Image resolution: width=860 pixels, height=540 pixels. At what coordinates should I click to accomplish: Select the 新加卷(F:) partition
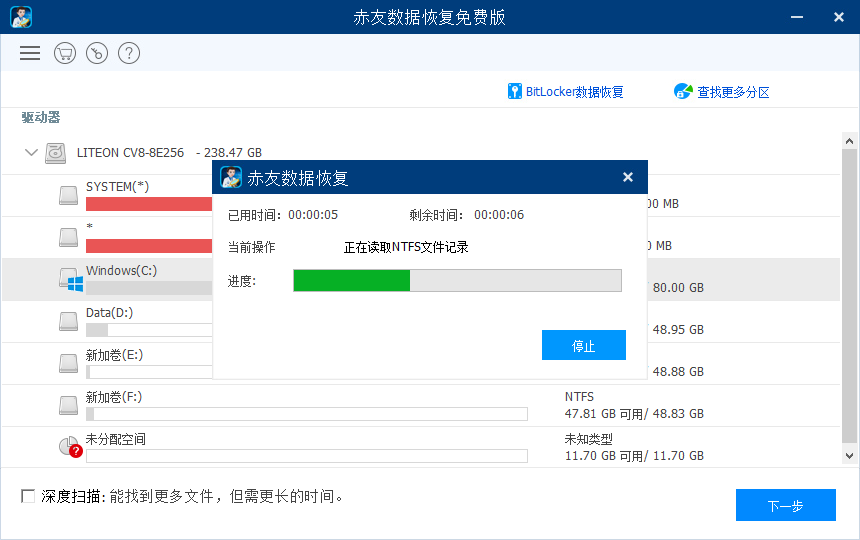click(113, 397)
